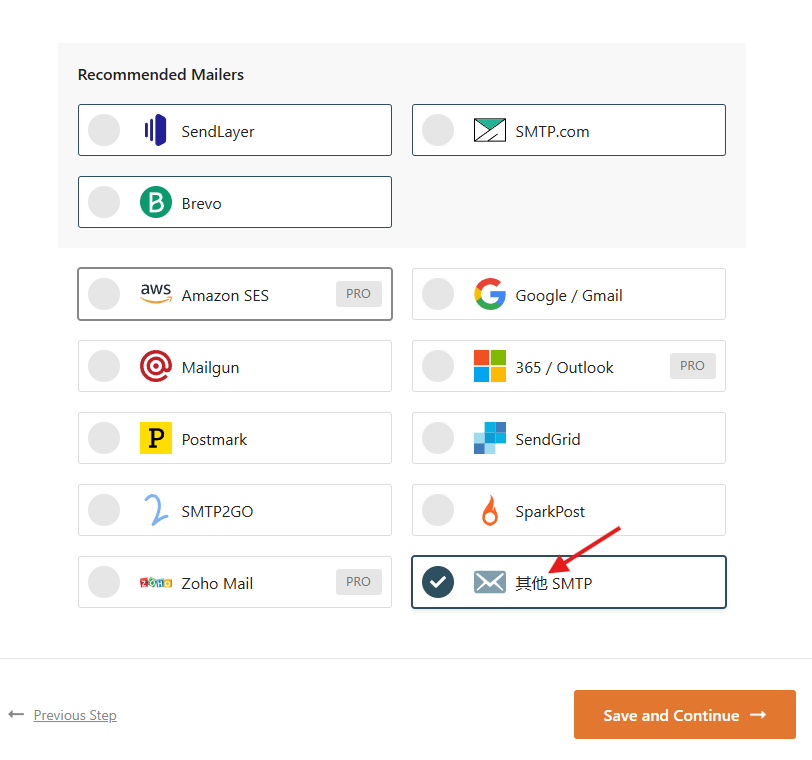The width and height of the screenshot is (812, 760).
Task: Select the SparkPost radio button
Action: [x=438, y=510]
